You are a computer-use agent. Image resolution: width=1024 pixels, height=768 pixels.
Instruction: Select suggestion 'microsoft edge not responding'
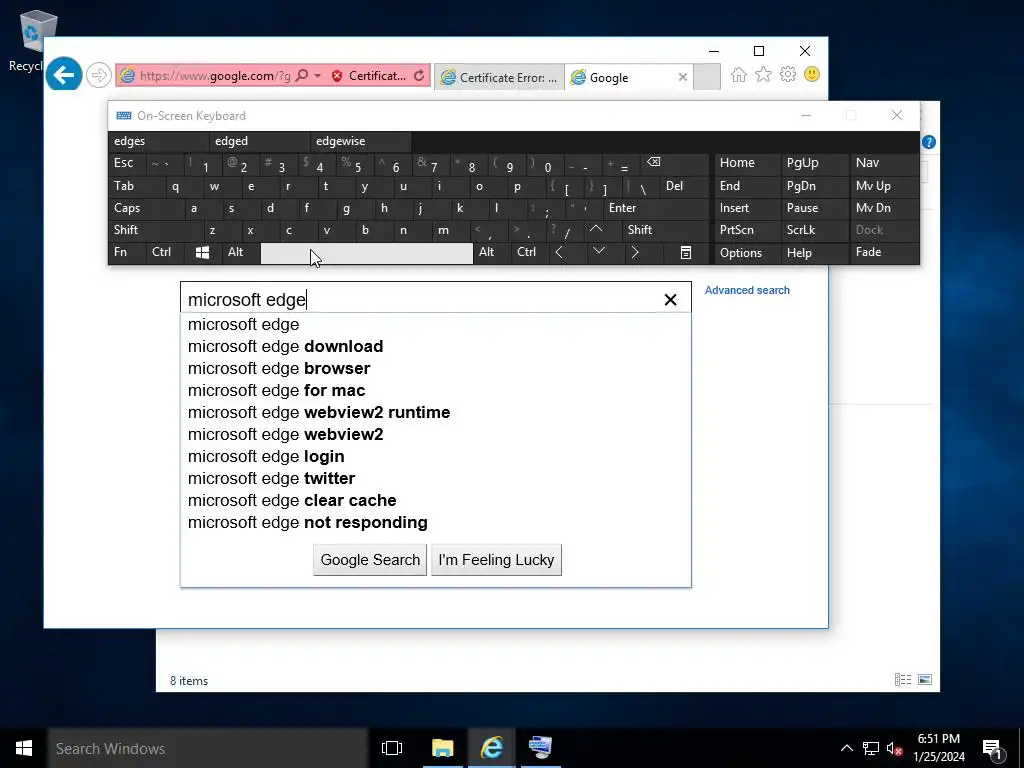point(436,522)
